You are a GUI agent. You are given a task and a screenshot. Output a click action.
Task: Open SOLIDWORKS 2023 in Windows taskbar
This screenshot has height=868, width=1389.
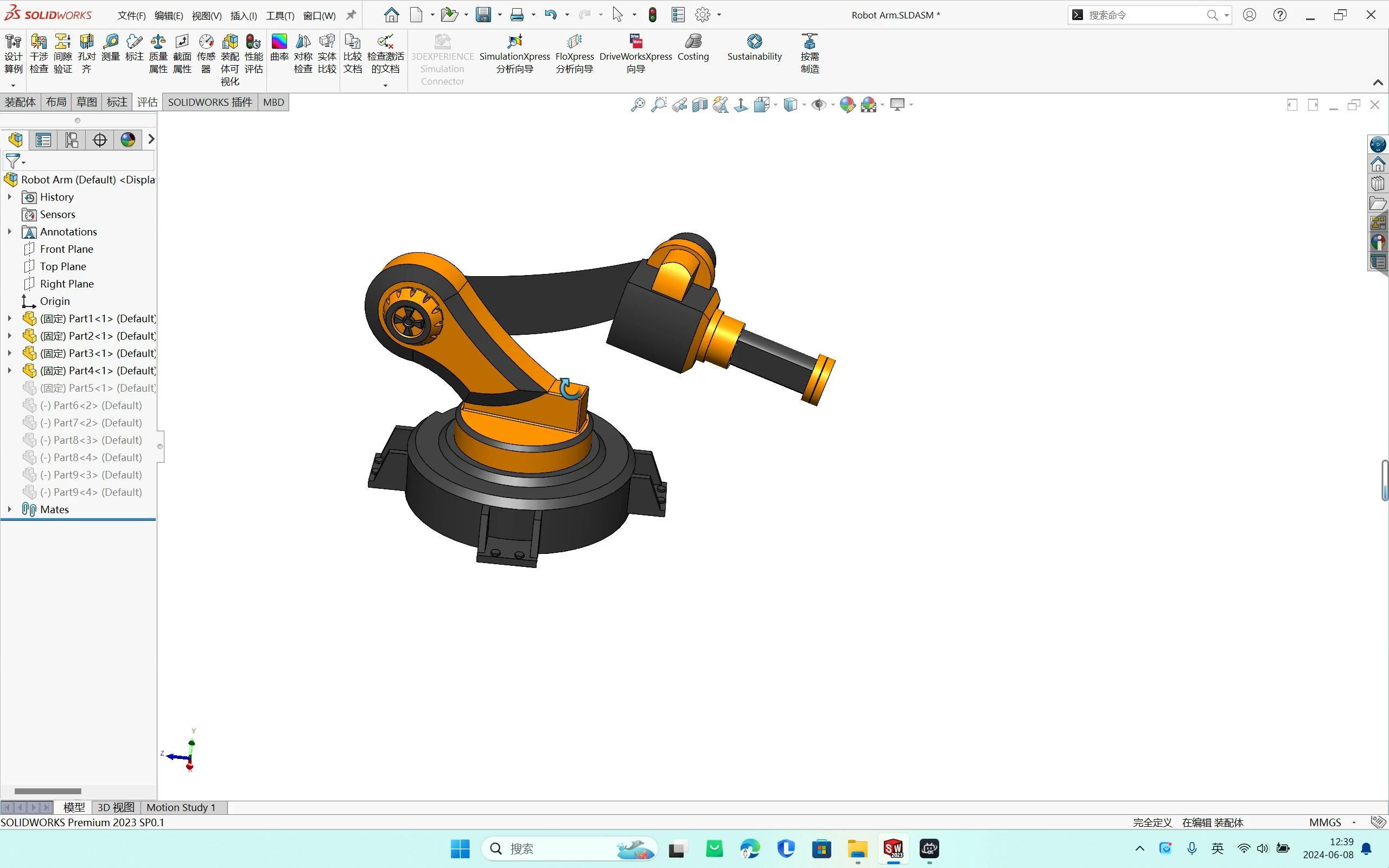[x=893, y=848]
